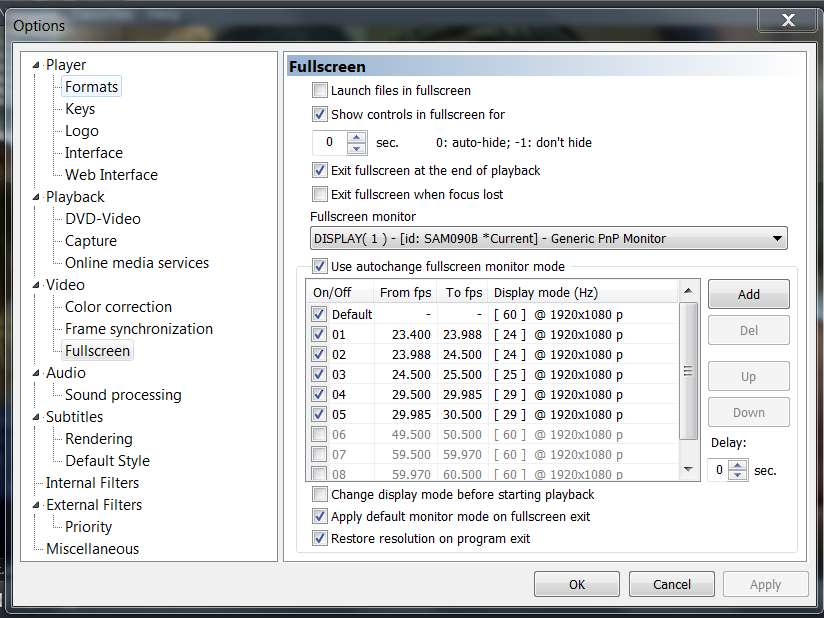This screenshot has width=824, height=618.
Task: Open Priority under External Filters
Action: coord(88,527)
